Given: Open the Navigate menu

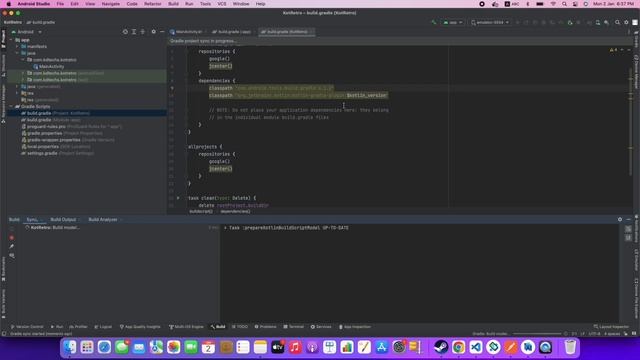Looking at the screenshot, I should [111, 4].
